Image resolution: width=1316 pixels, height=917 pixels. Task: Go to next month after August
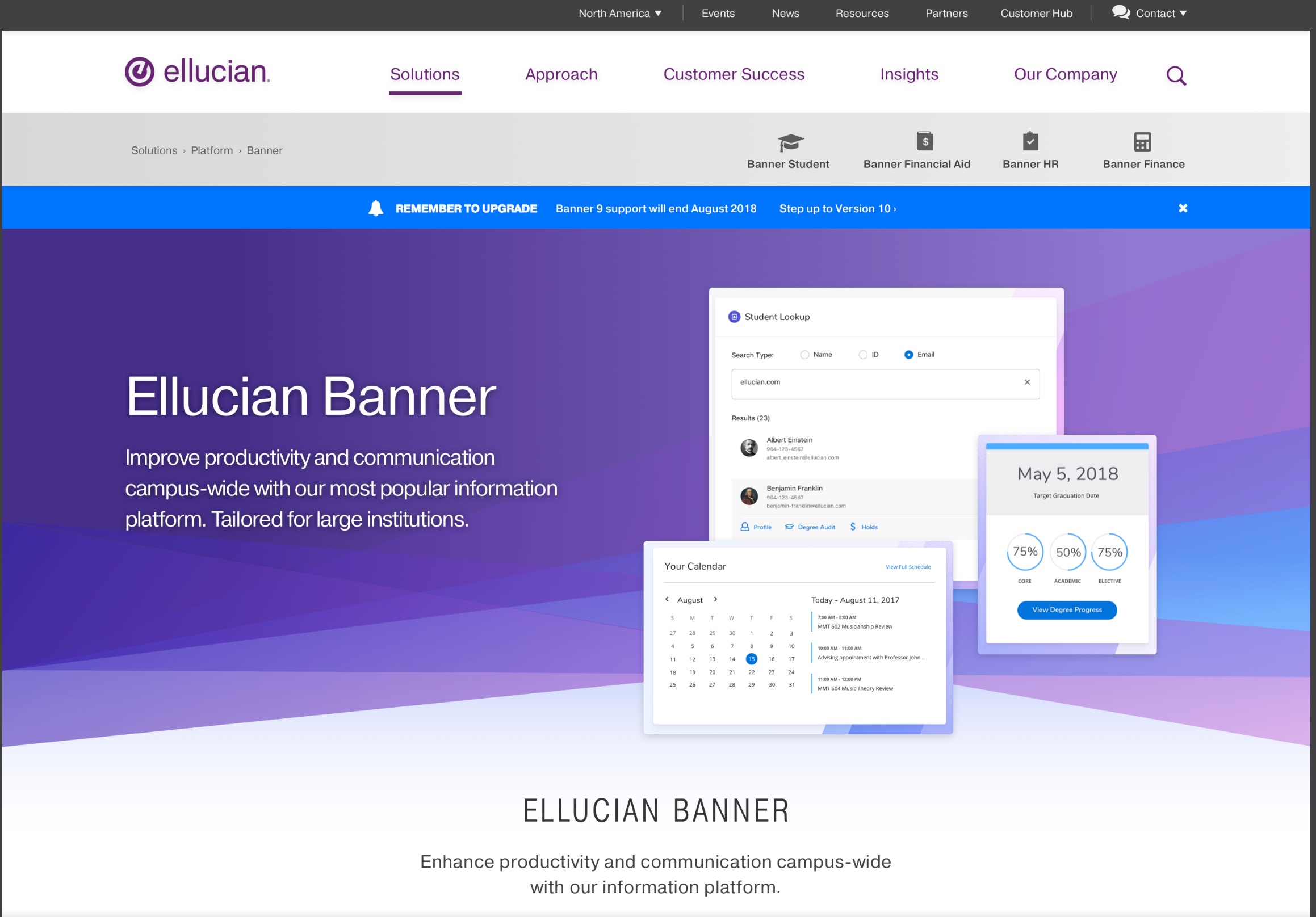(715, 599)
